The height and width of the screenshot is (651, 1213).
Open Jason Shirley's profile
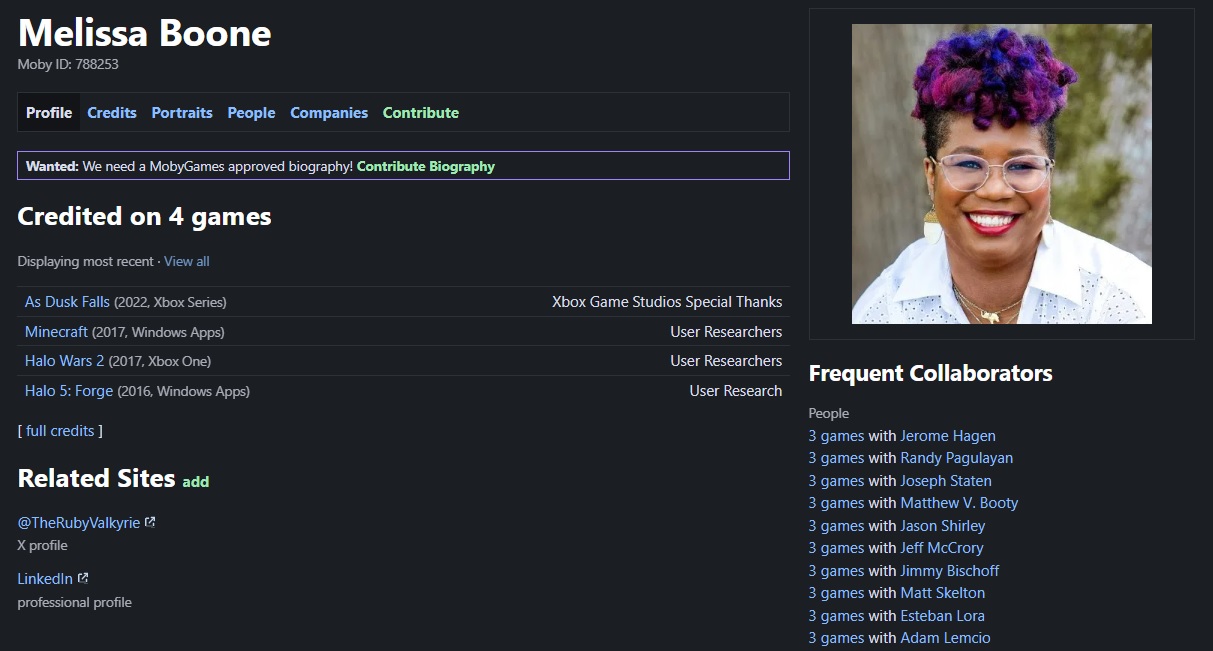(x=943, y=526)
